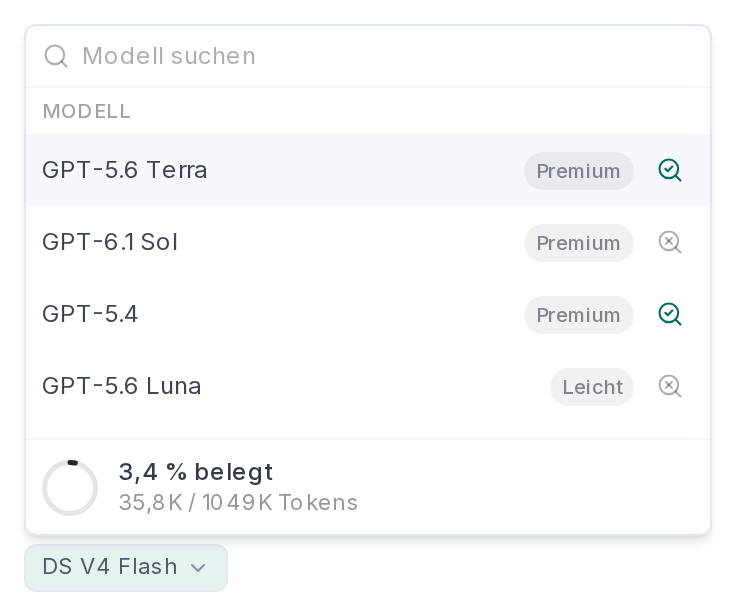Focus the Modell suchen search field
This screenshot has width=736, height=616.
[368, 56]
